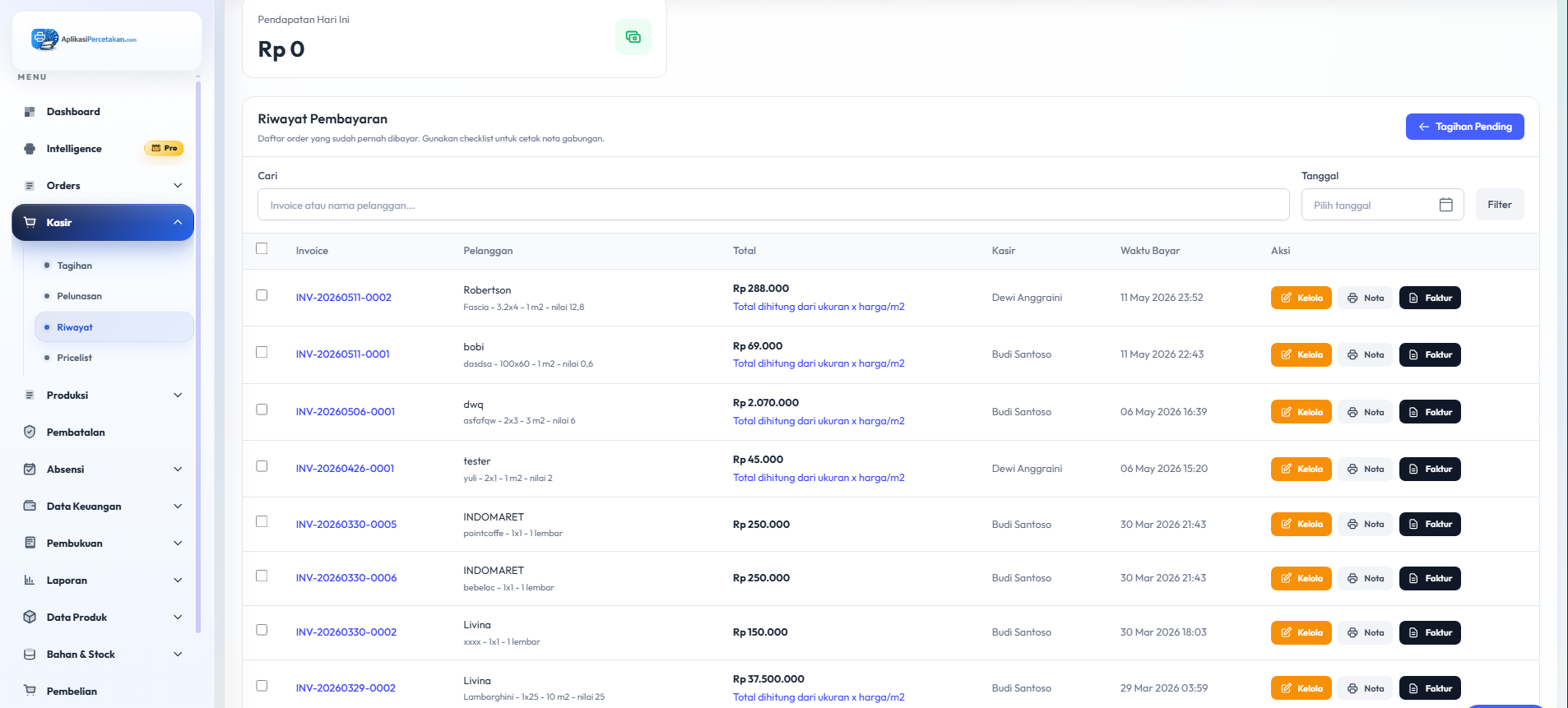Open the calendar icon in Tanggal field
1568x708 pixels.
click(x=1445, y=205)
